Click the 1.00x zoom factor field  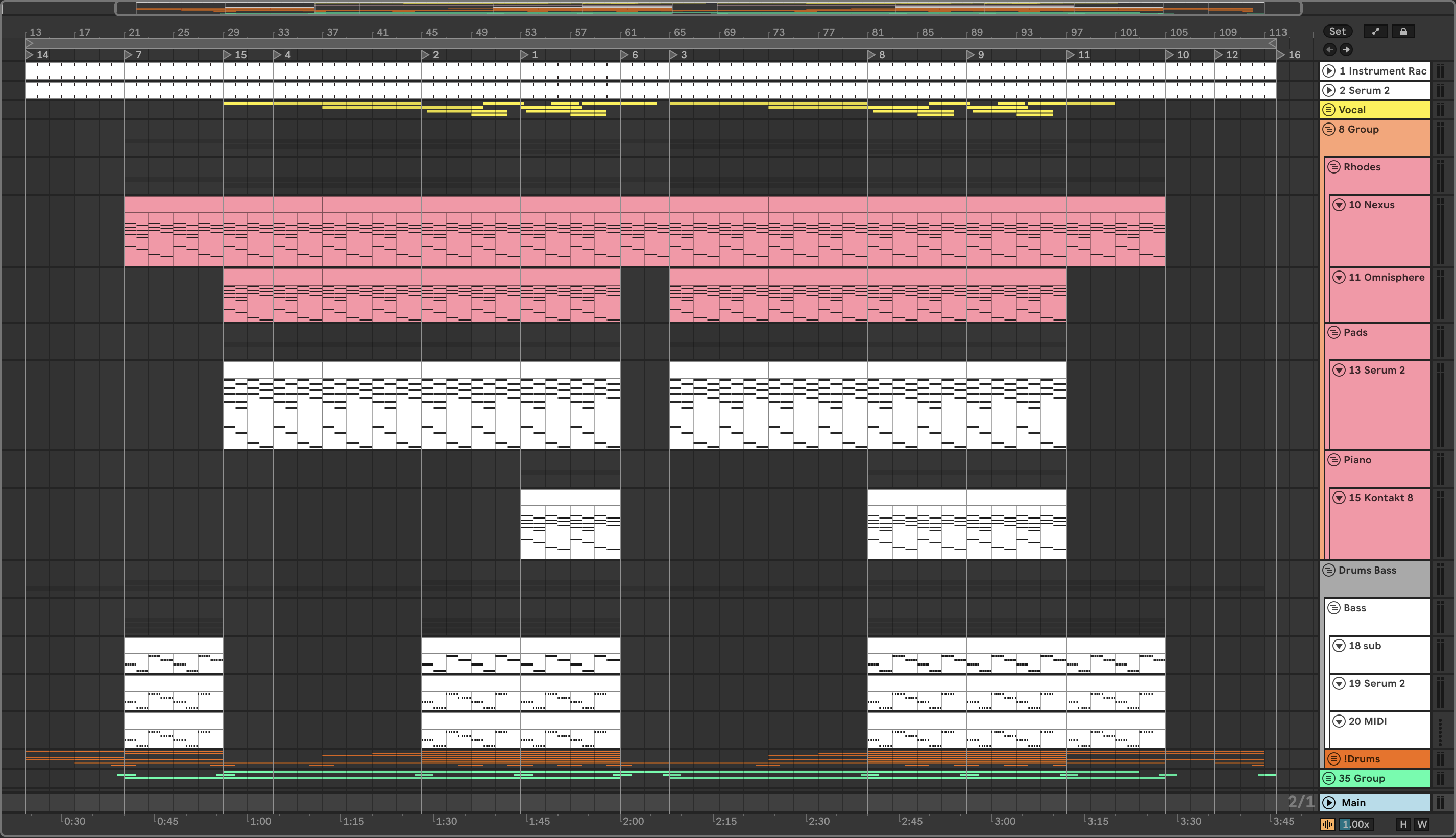coord(1355,824)
